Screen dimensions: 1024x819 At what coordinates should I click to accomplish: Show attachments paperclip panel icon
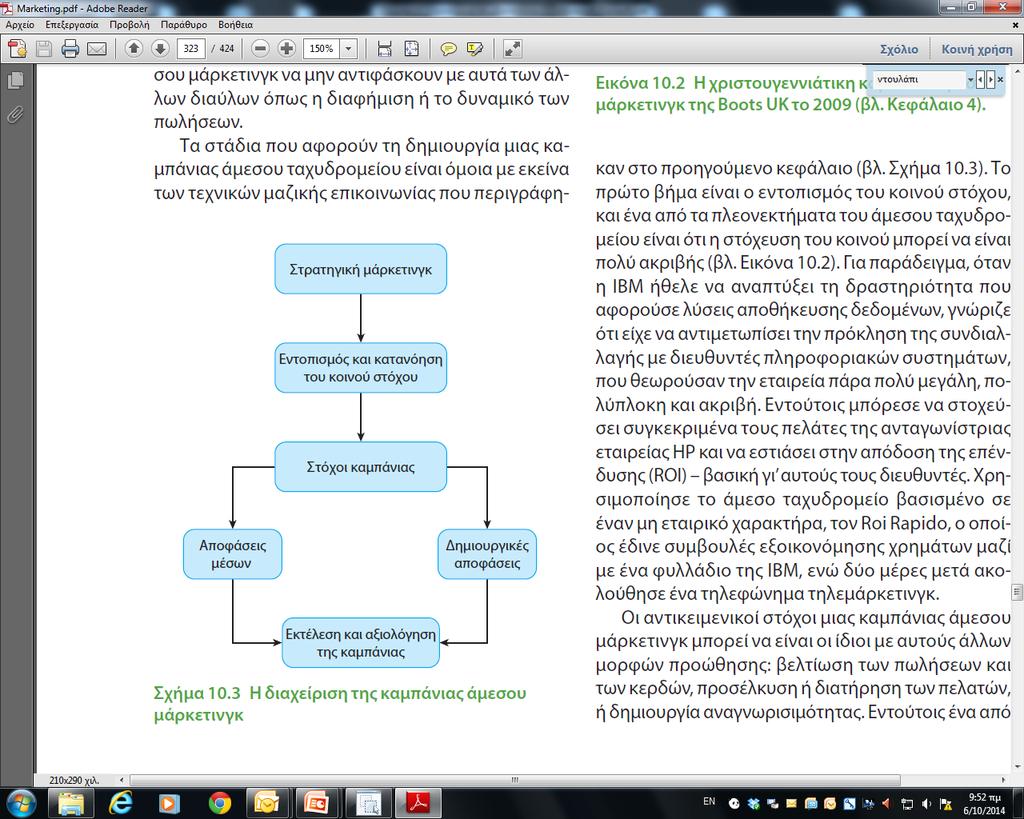15,115
